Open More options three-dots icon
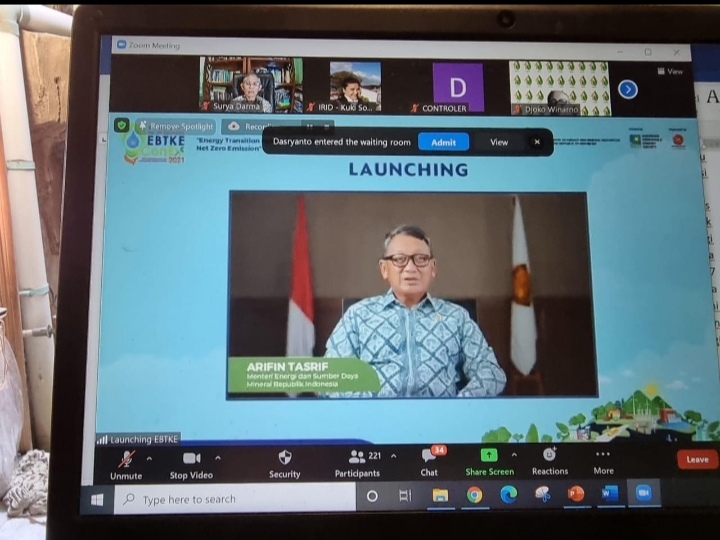The width and height of the screenshot is (720, 540). [602, 454]
